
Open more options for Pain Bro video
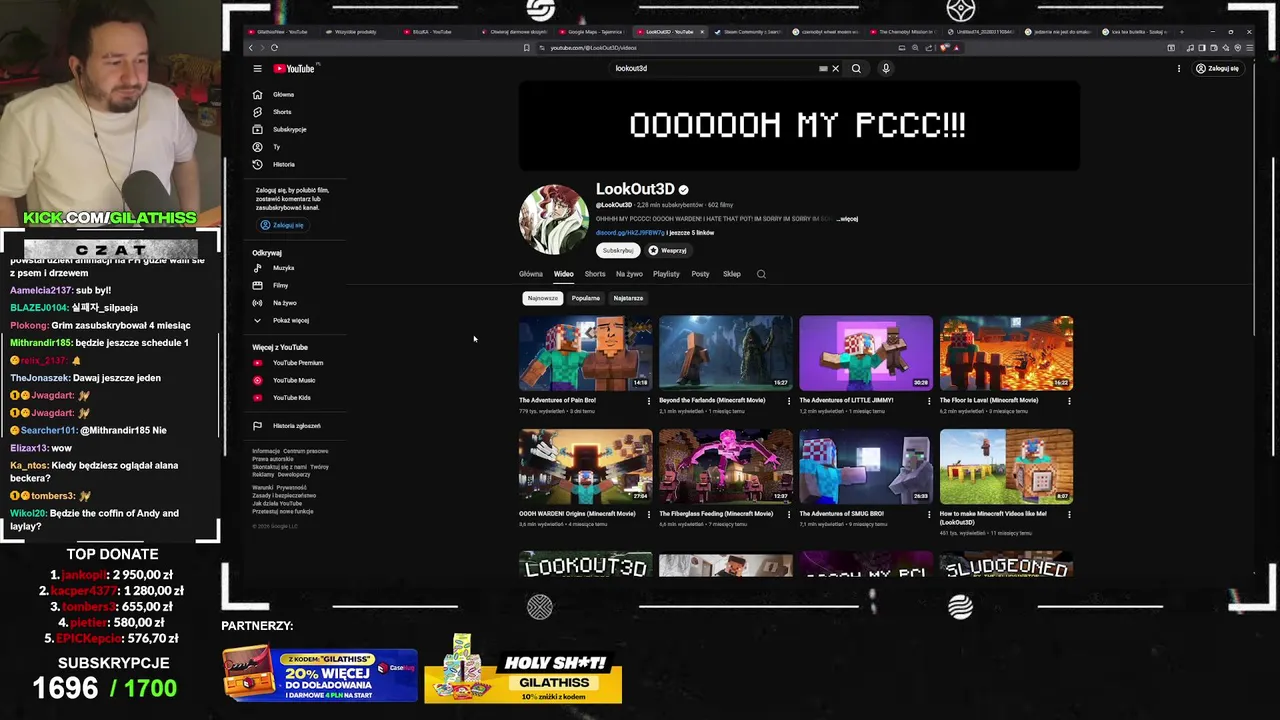click(x=648, y=401)
